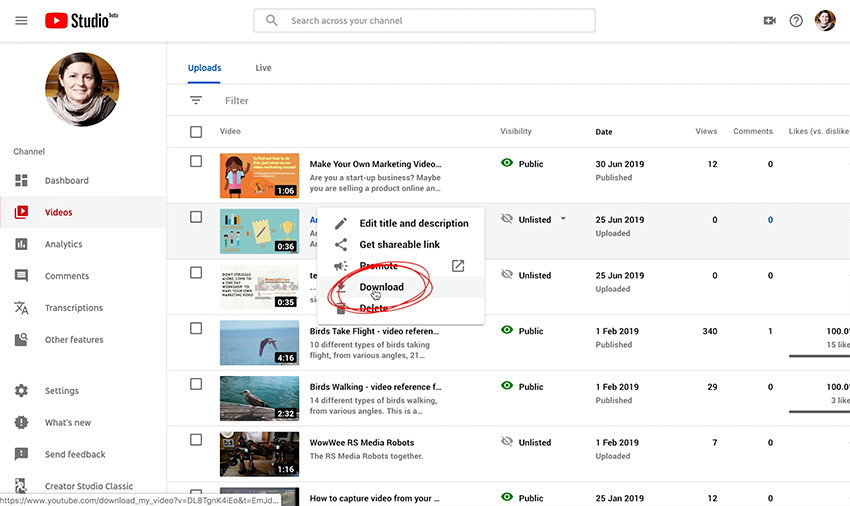850x506 pixels.
Task: Click the search magnifier icon
Action: click(272, 21)
